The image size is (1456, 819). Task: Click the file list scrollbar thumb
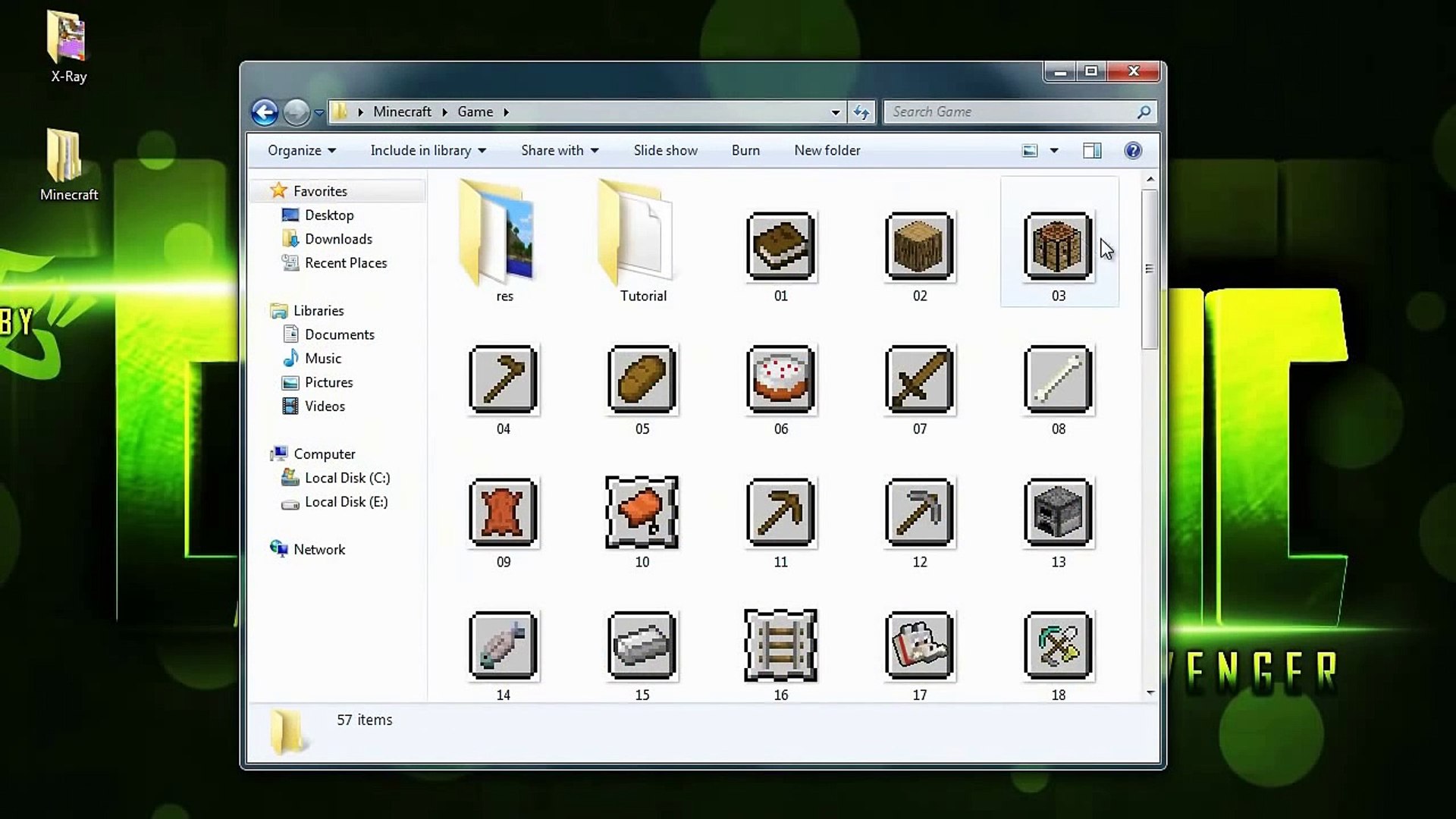[x=1150, y=268]
